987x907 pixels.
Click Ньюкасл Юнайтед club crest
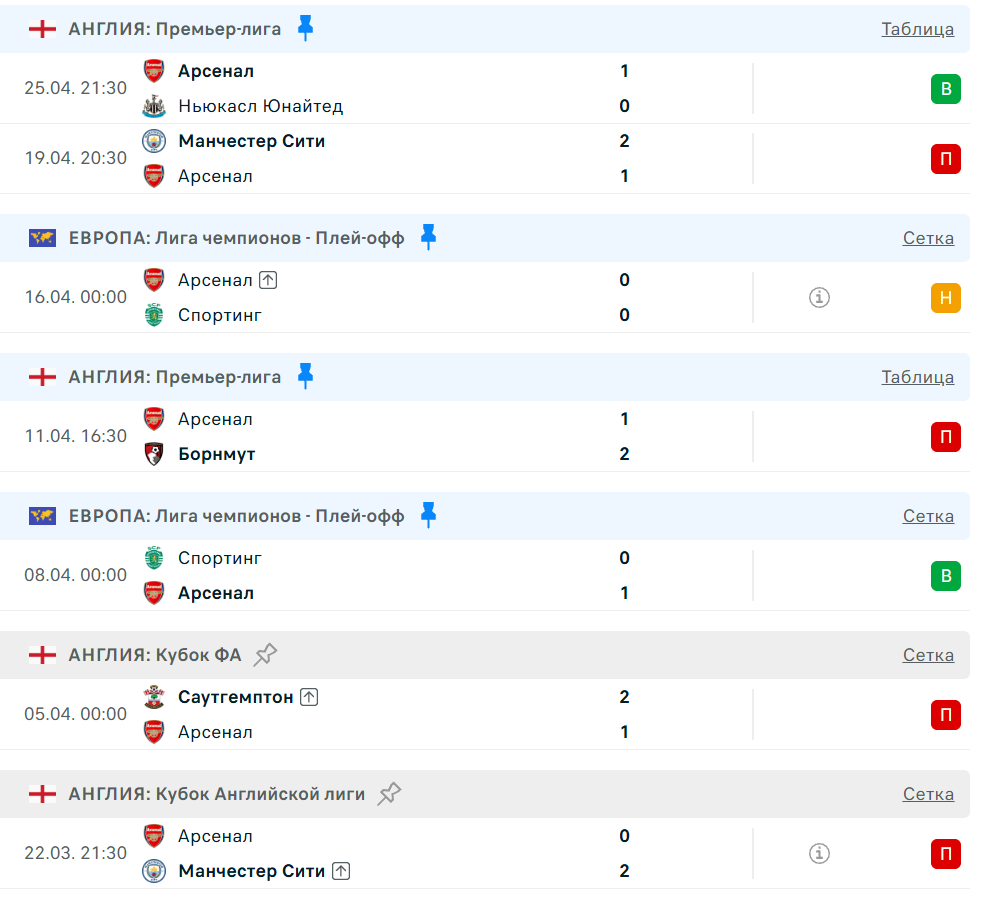(153, 106)
